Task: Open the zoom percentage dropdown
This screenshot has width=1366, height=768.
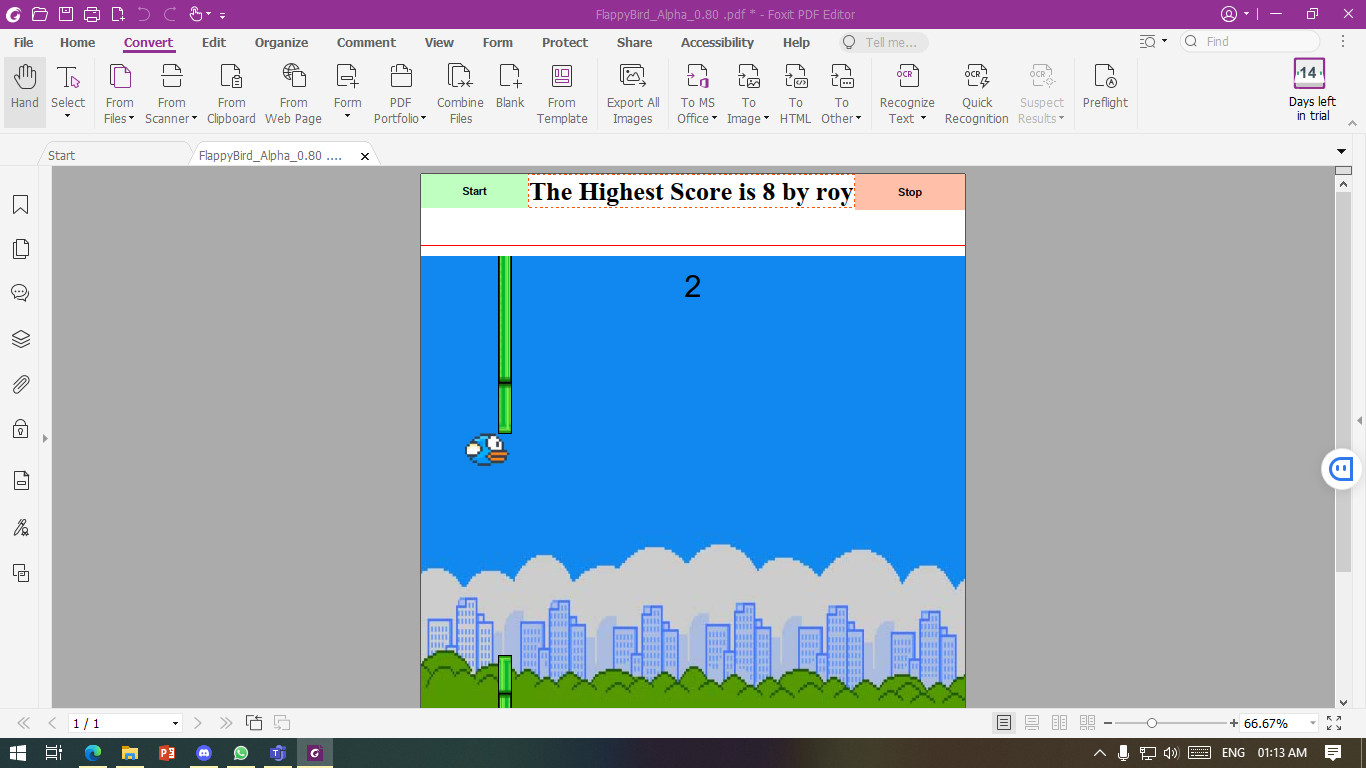Action: [x=1311, y=723]
